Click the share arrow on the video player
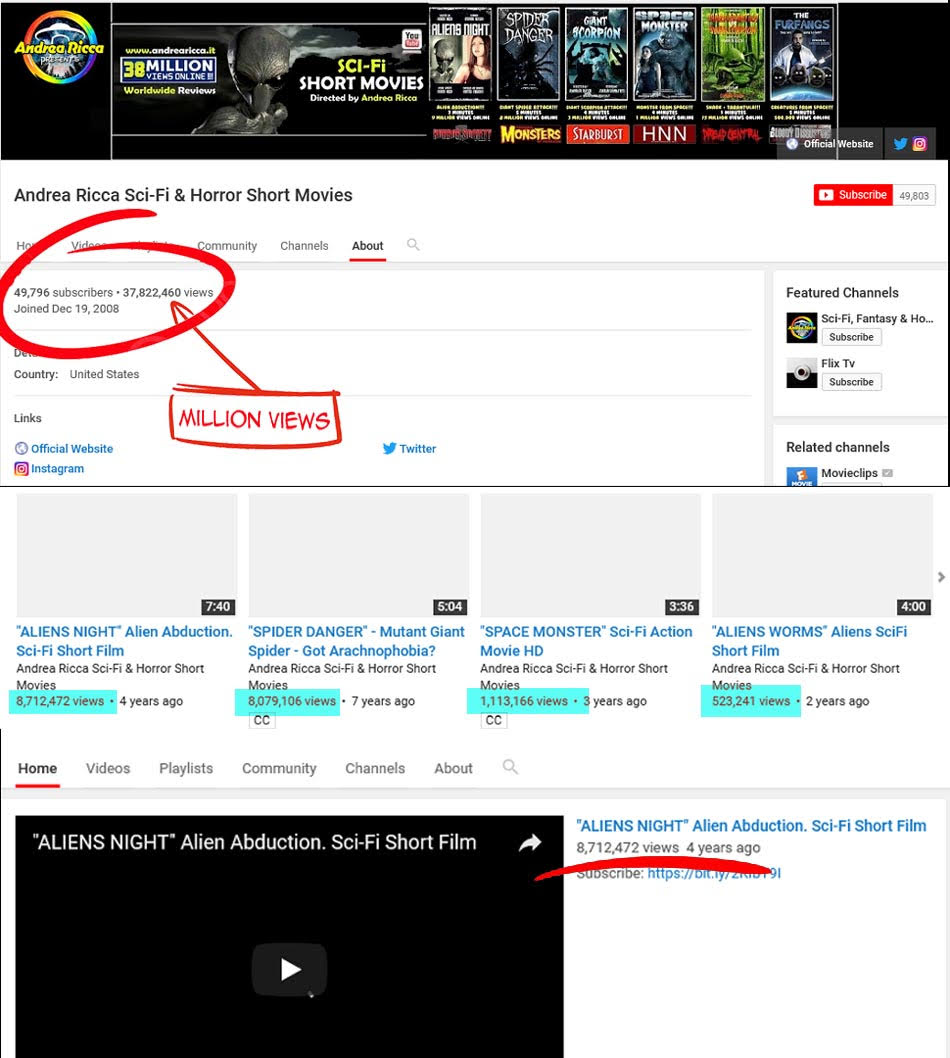 click(x=530, y=842)
